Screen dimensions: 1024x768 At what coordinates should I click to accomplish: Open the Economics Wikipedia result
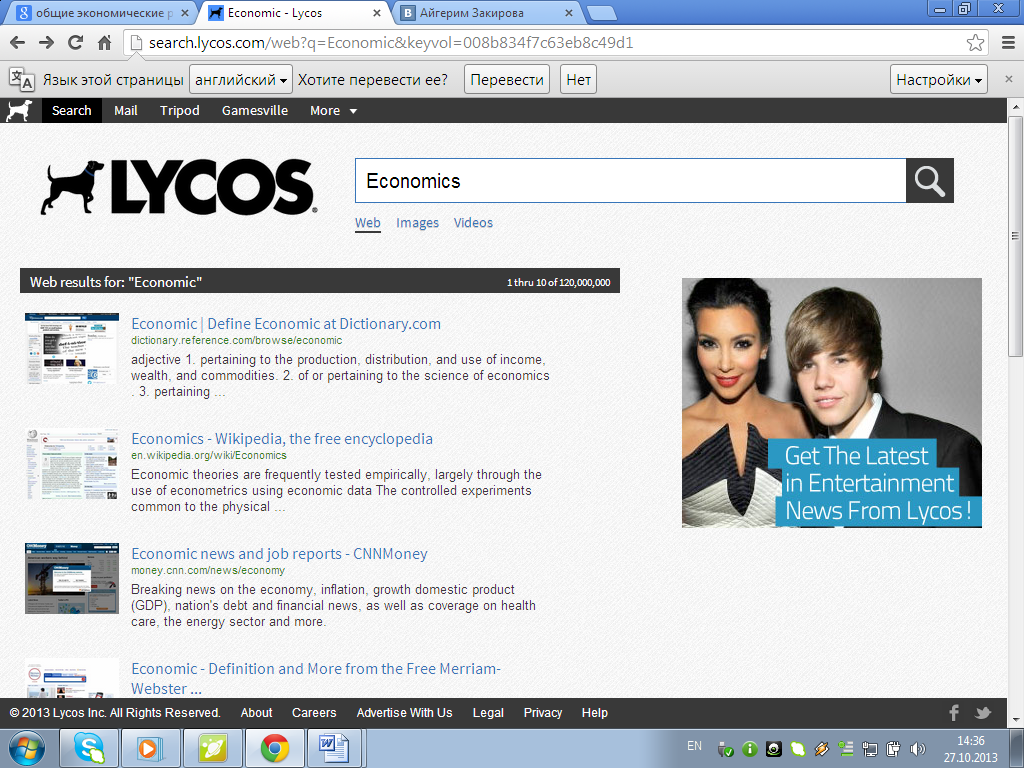click(x=282, y=439)
